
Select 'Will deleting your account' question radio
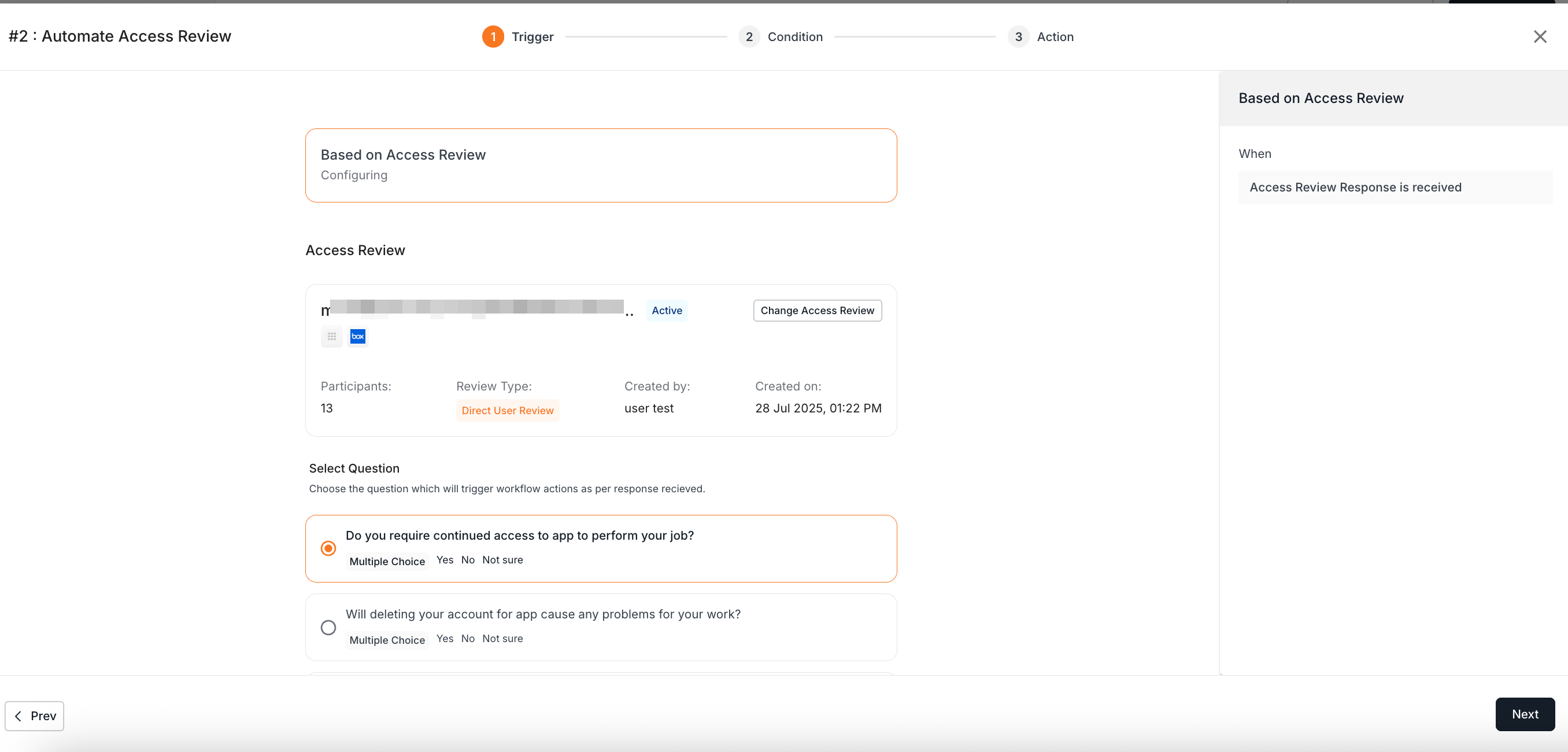point(328,626)
